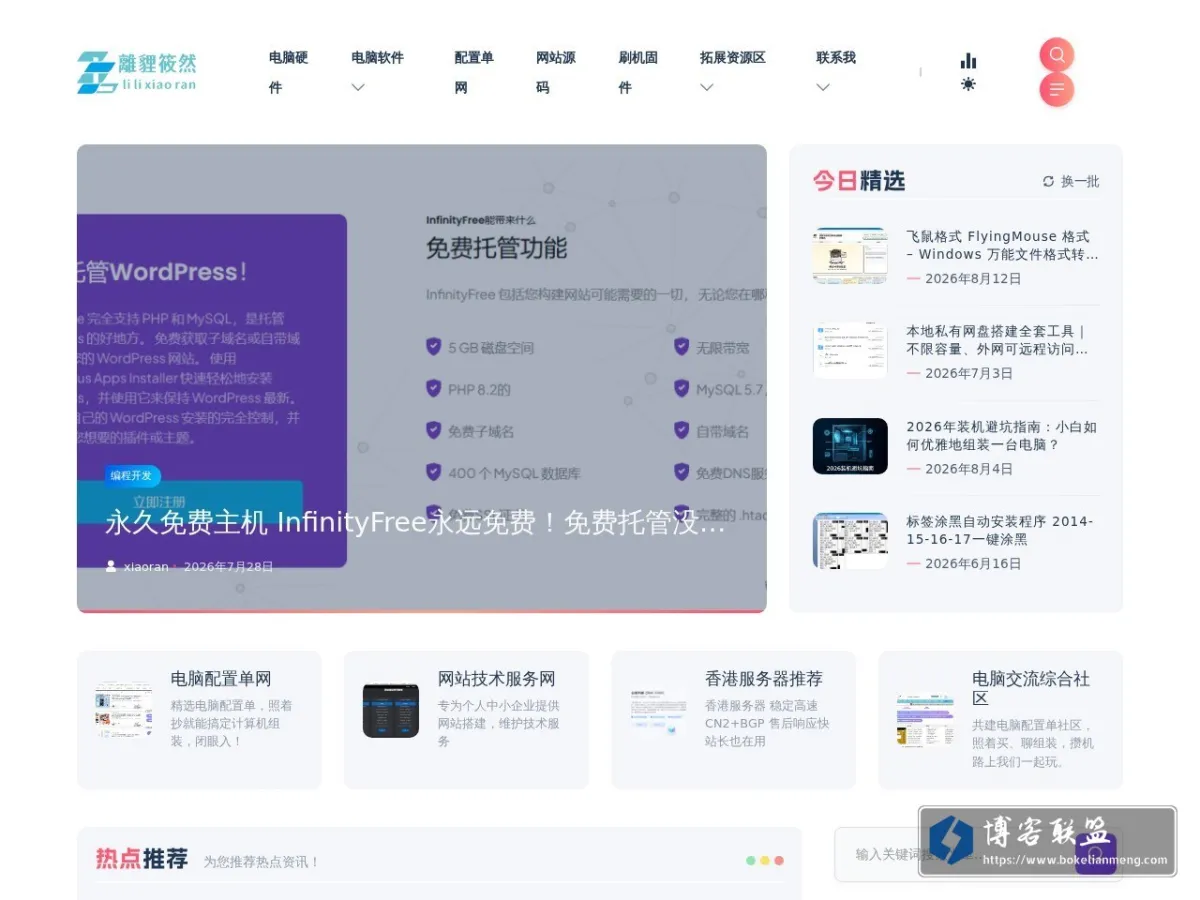Click the 今日精选 heading
The height and width of the screenshot is (900, 1200).
(x=859, y=181)
